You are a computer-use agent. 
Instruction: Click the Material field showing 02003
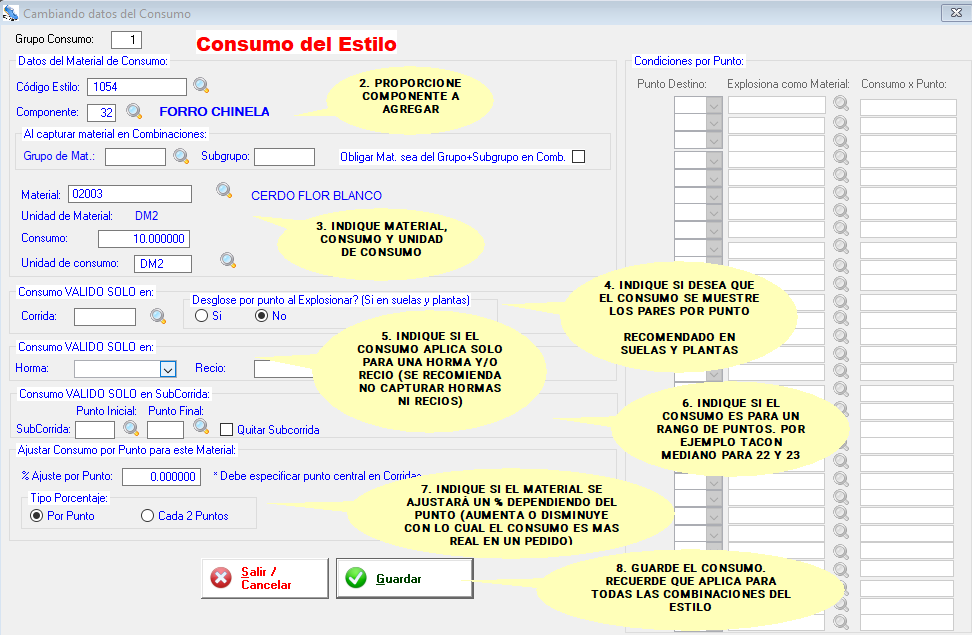point(130,194)
